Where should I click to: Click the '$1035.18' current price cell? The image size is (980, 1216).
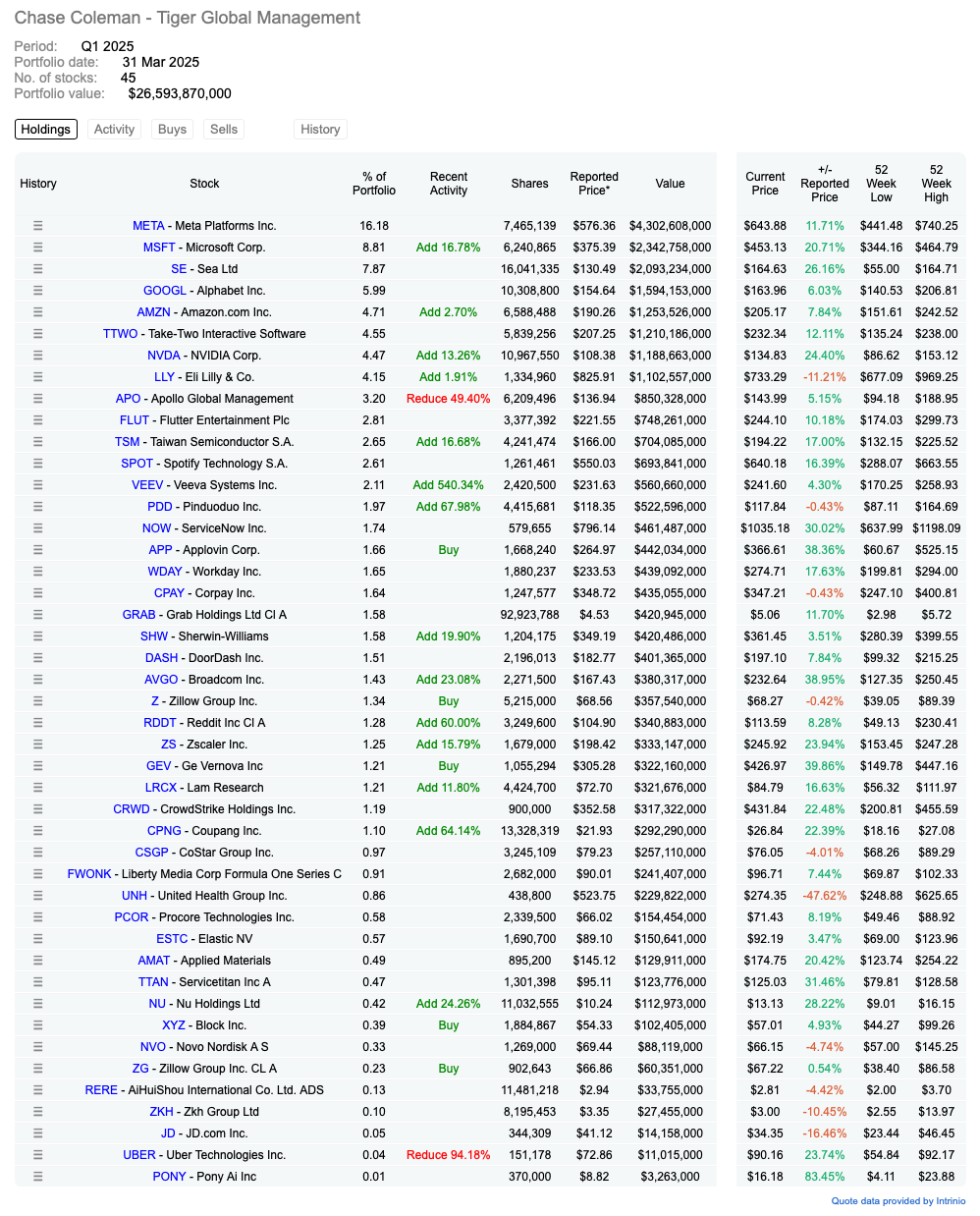coord(765,528)
